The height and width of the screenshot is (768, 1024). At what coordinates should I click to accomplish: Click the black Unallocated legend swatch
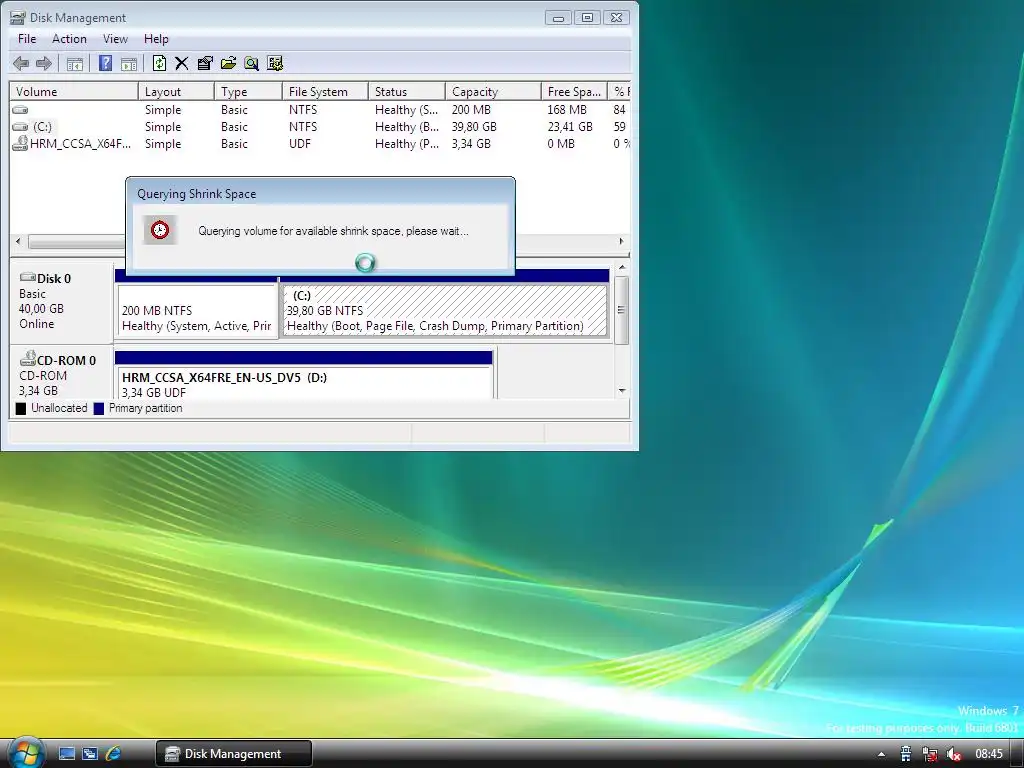[x=21, y=408]
